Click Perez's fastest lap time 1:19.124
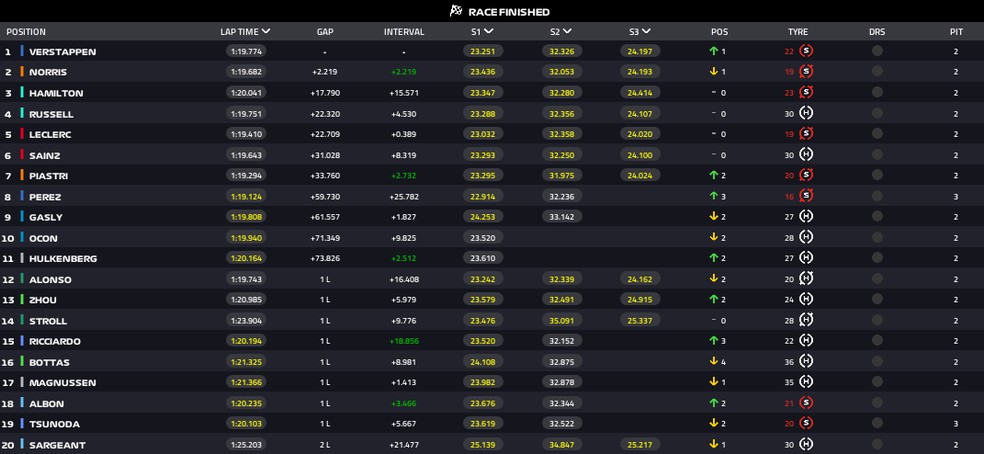This screenshot has height=454, width=984. click(x=245, y=197)
